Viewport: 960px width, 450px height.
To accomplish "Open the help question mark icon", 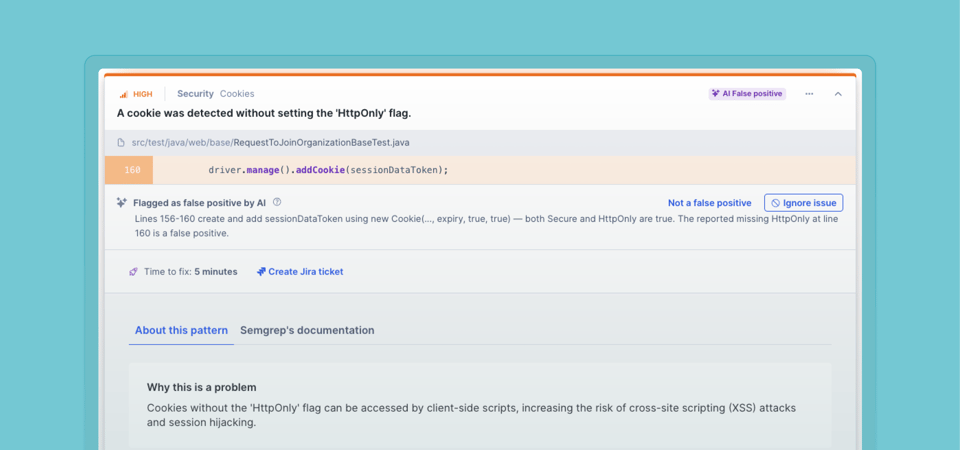I will point(277,202).
